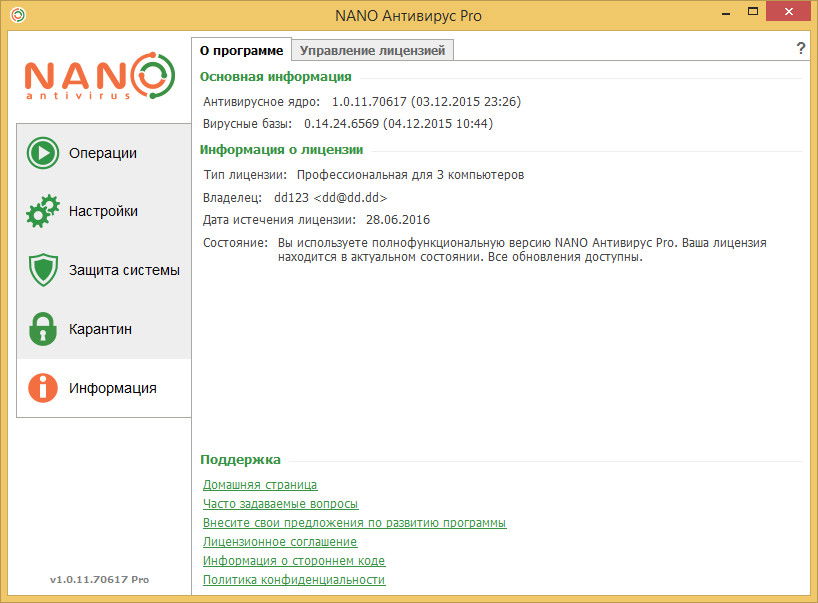Switch to О программе tab
The width and height of the screenshot is (818, 603).
click(242, 50)
